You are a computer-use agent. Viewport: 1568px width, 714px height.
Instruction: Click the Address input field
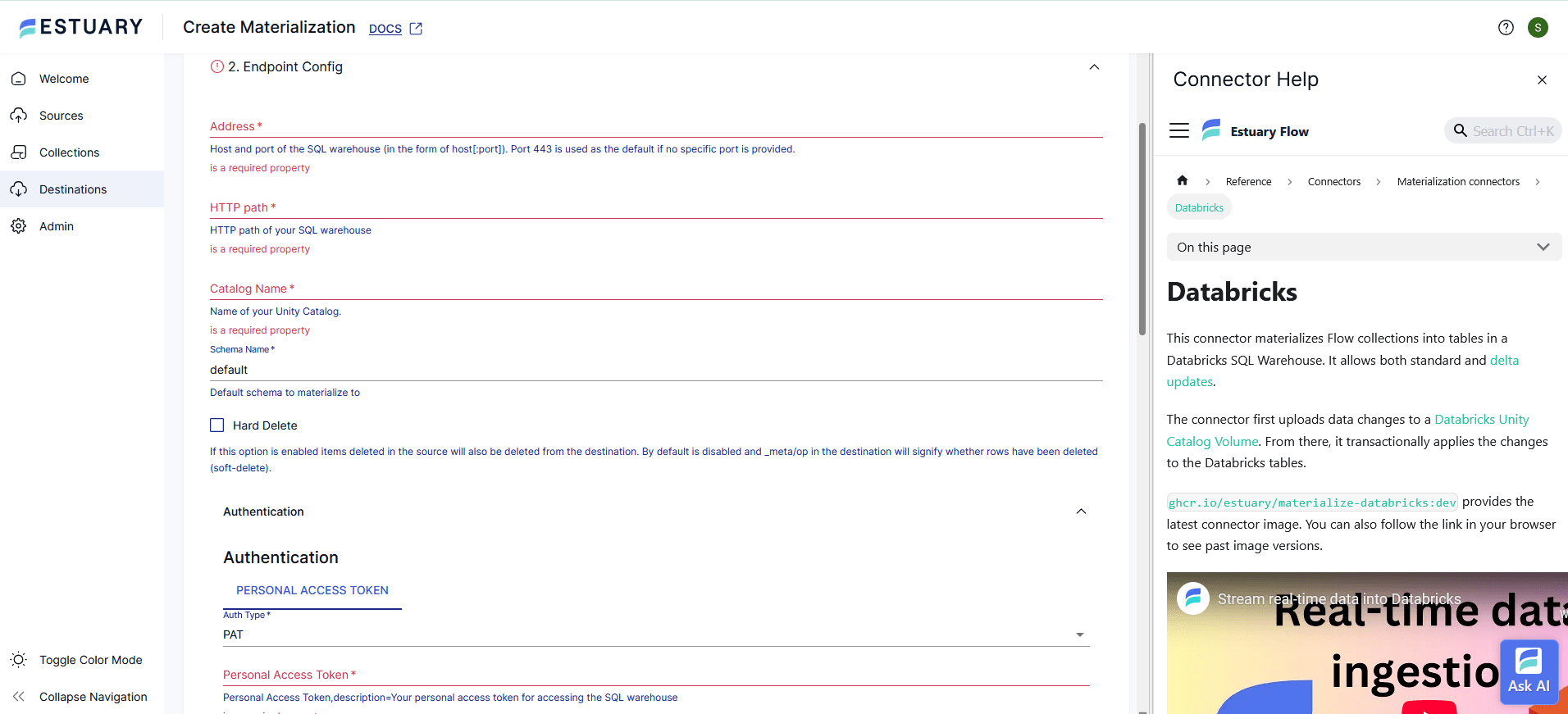point(656,126)
